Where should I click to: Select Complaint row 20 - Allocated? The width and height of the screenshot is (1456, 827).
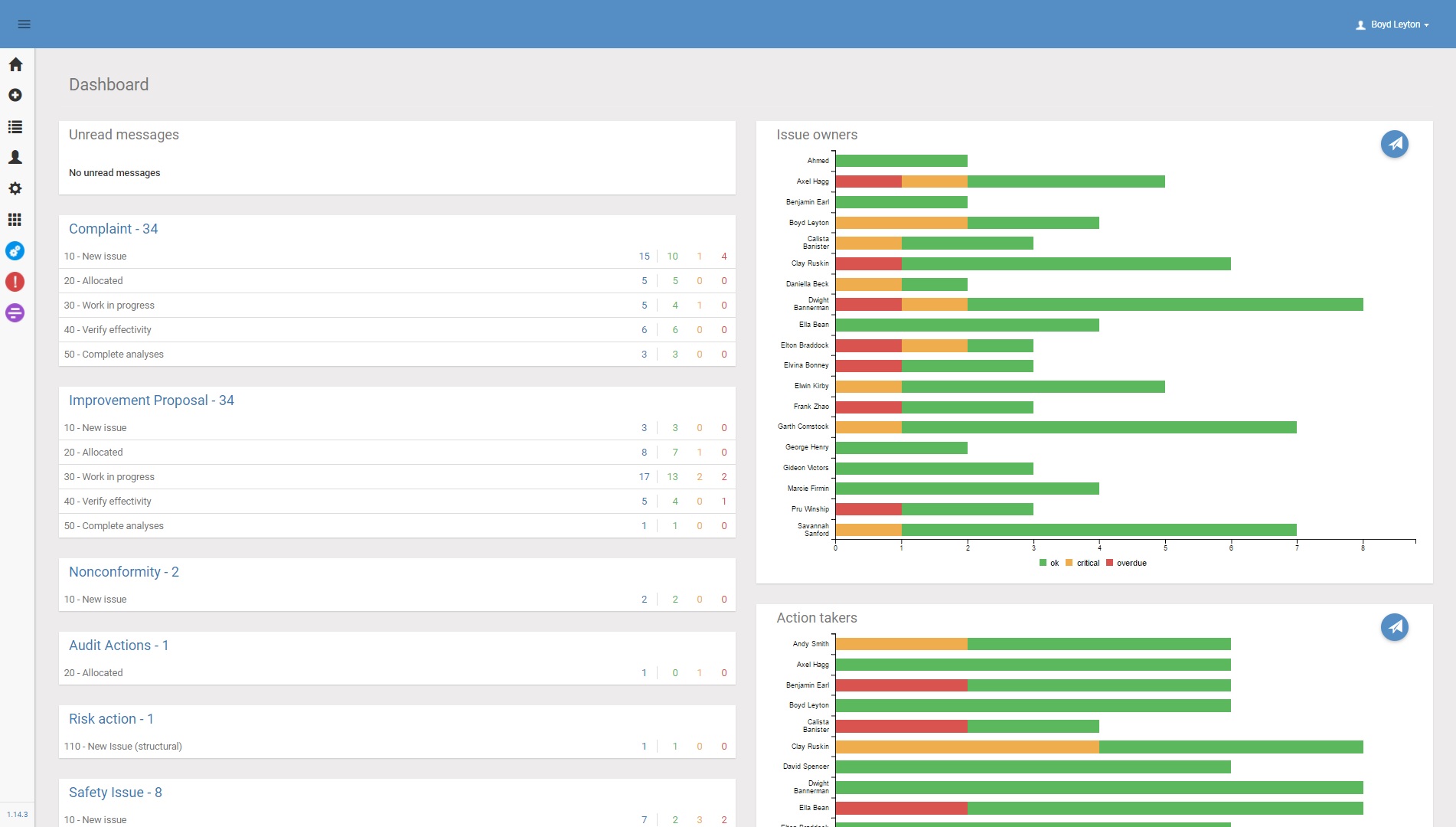click(397, 281)
